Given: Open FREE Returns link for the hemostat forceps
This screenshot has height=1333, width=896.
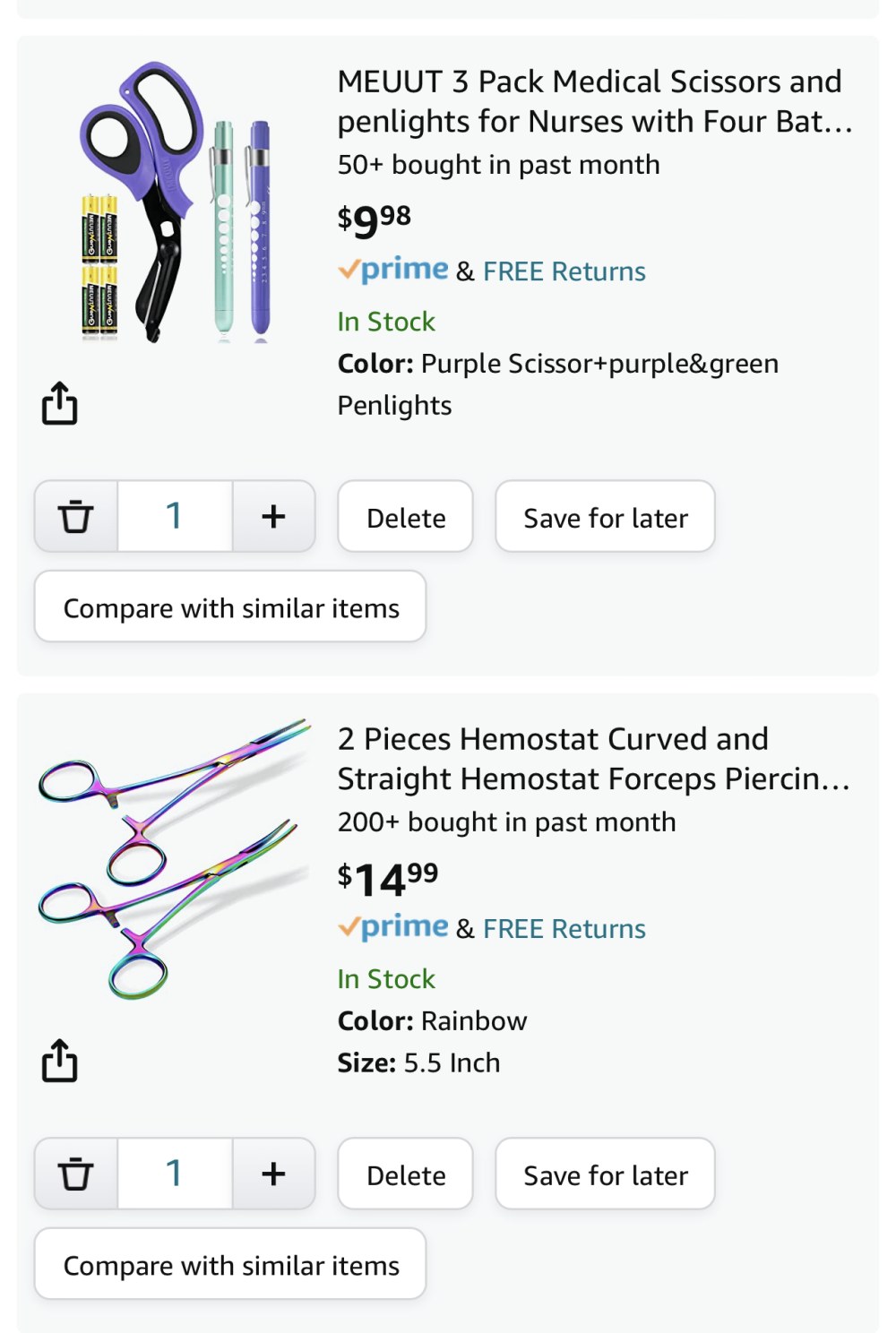Looking at the screenshot, I should [564, 929].
